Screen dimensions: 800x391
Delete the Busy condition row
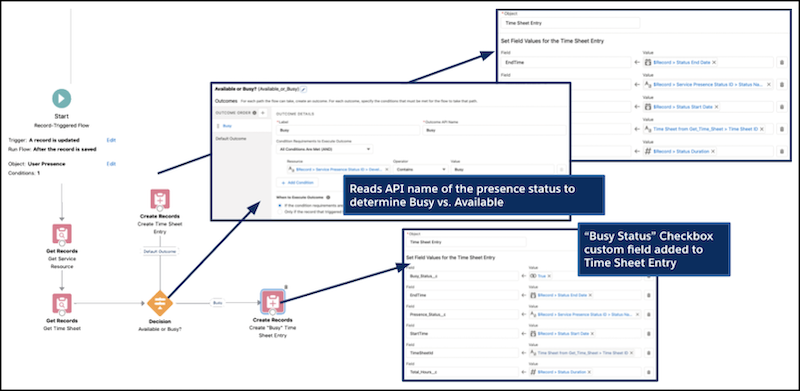click(562, 169)
